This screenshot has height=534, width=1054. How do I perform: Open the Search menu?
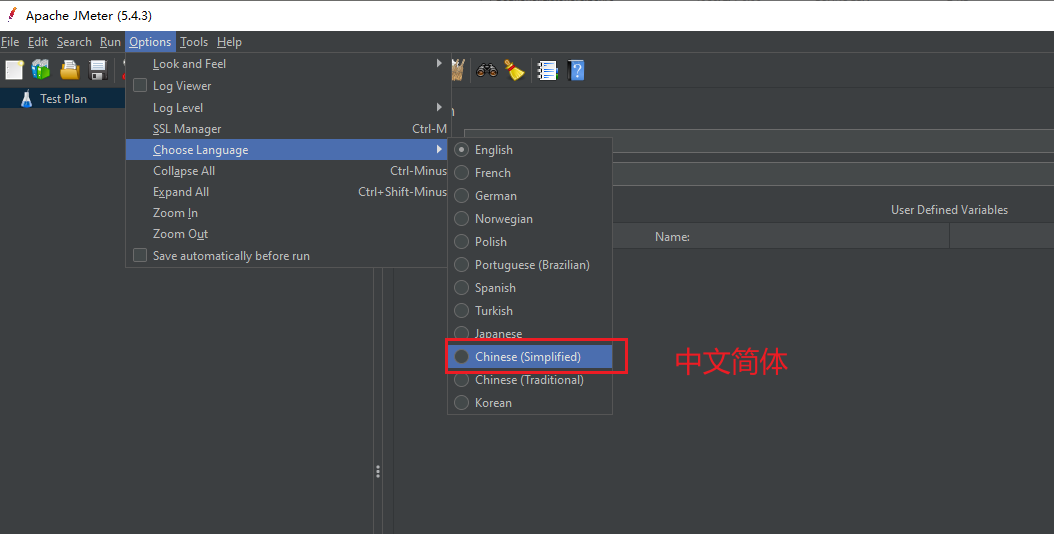point(74,42)
